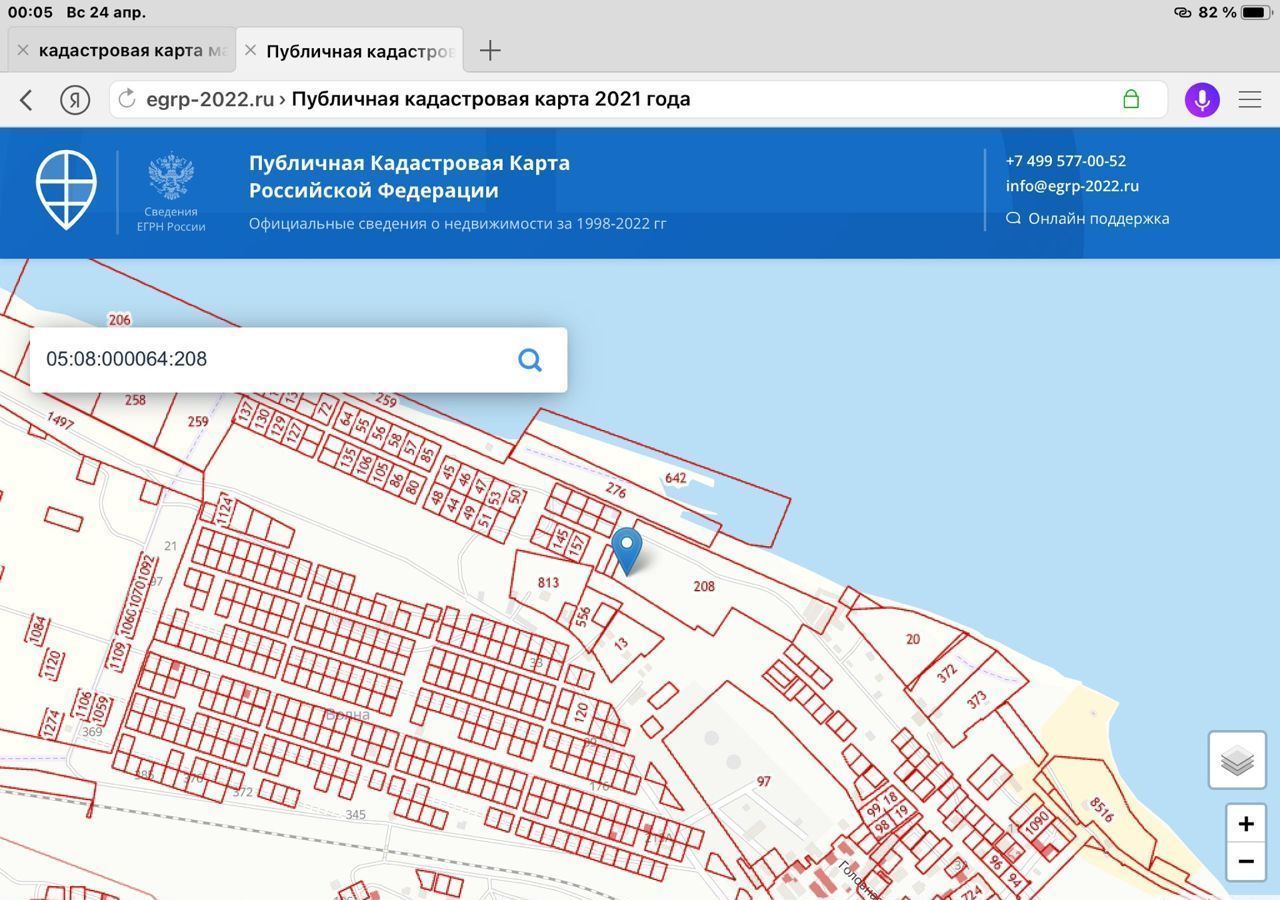Select parcel labeled 120 in the center

[x=581, y=713]
